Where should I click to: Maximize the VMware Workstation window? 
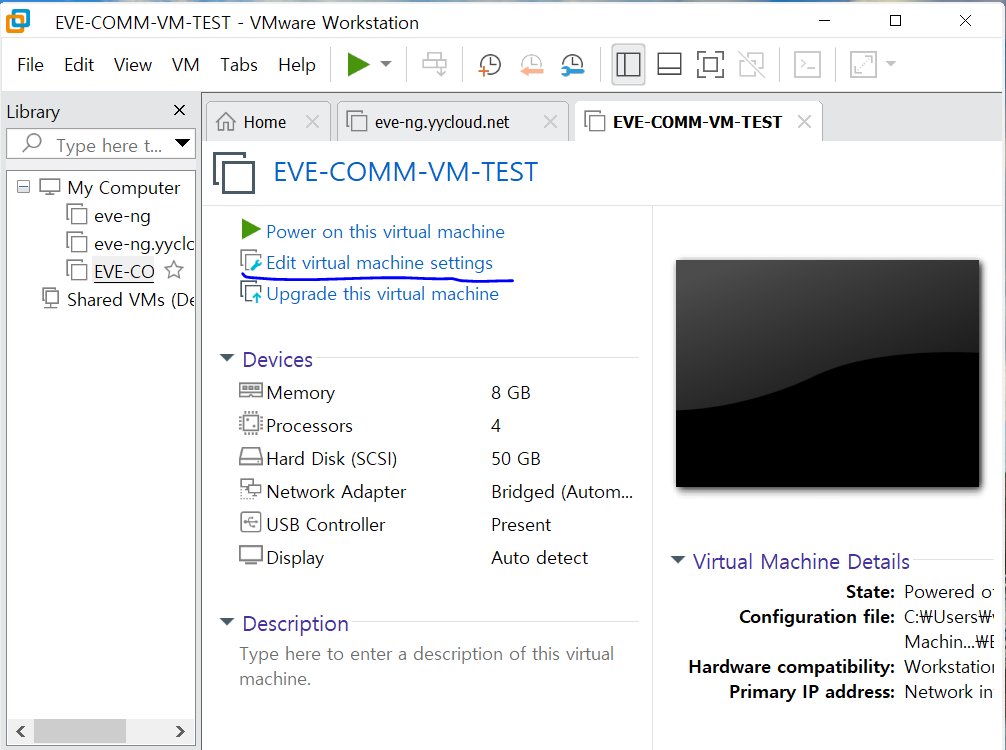[x=896, y=21]
